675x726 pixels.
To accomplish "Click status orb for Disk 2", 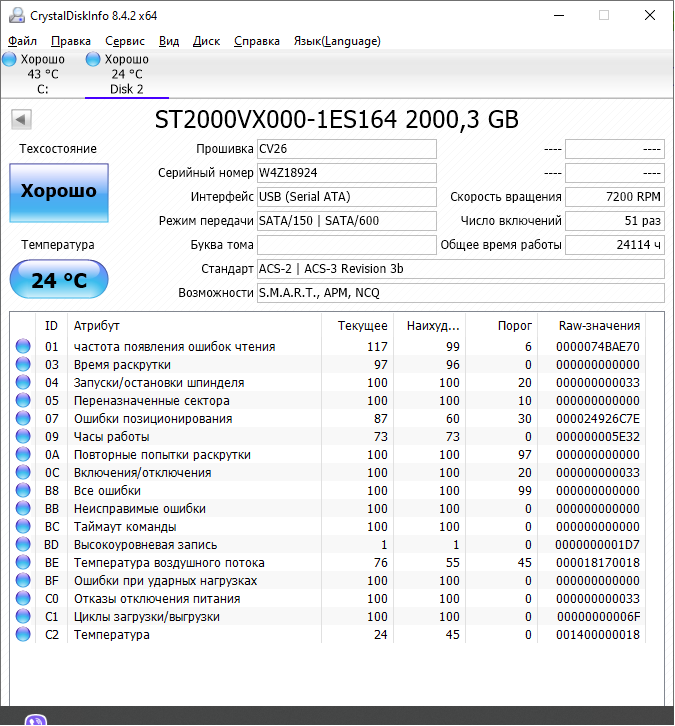I will [93, 60].
